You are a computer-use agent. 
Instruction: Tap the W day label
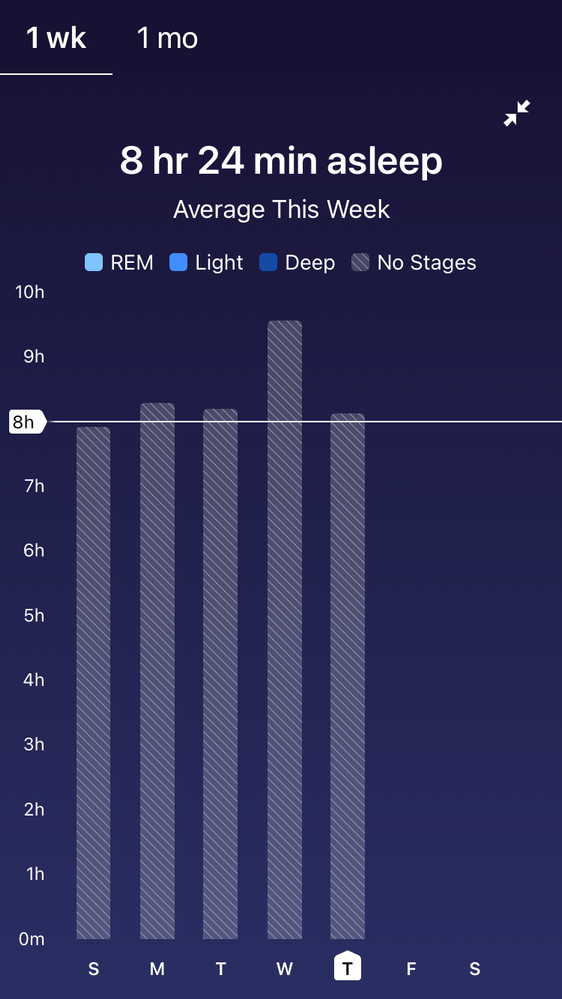pos(284,970)
